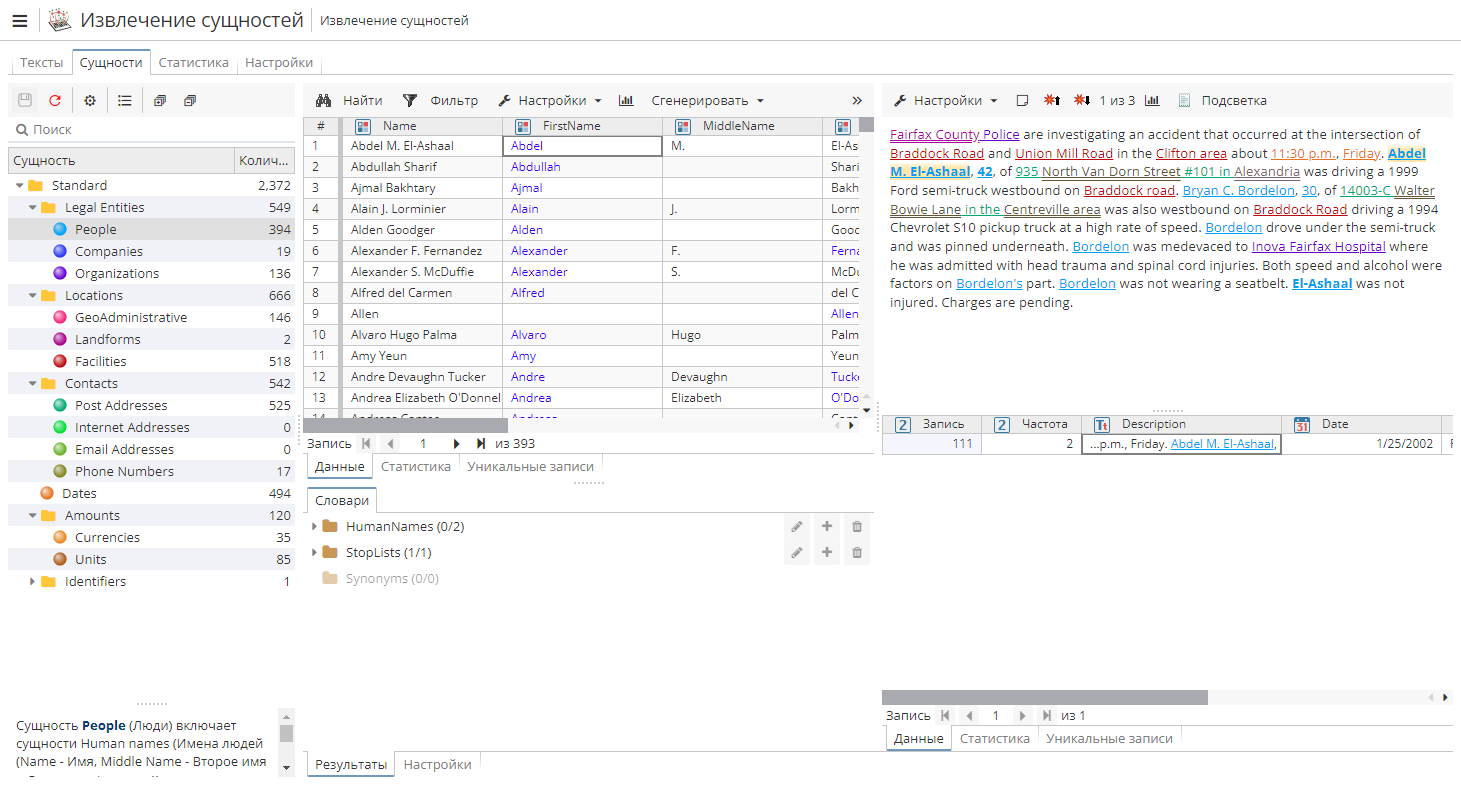Click the red refresh icon
1461x785 pixels.
tap(55, 101)
